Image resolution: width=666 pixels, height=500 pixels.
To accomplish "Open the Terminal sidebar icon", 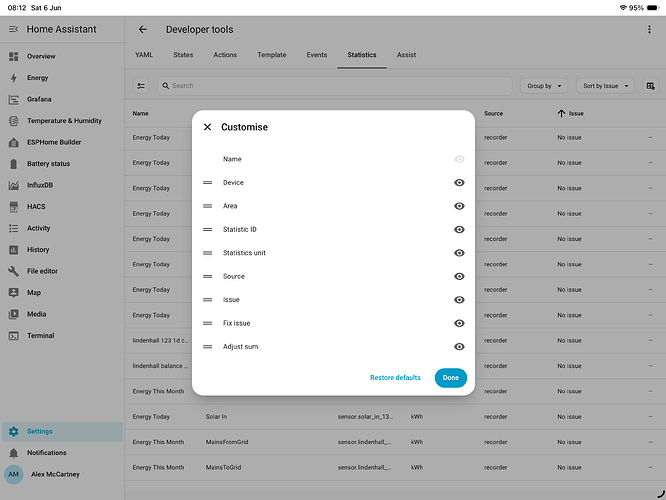I will (x=14, y=336).
